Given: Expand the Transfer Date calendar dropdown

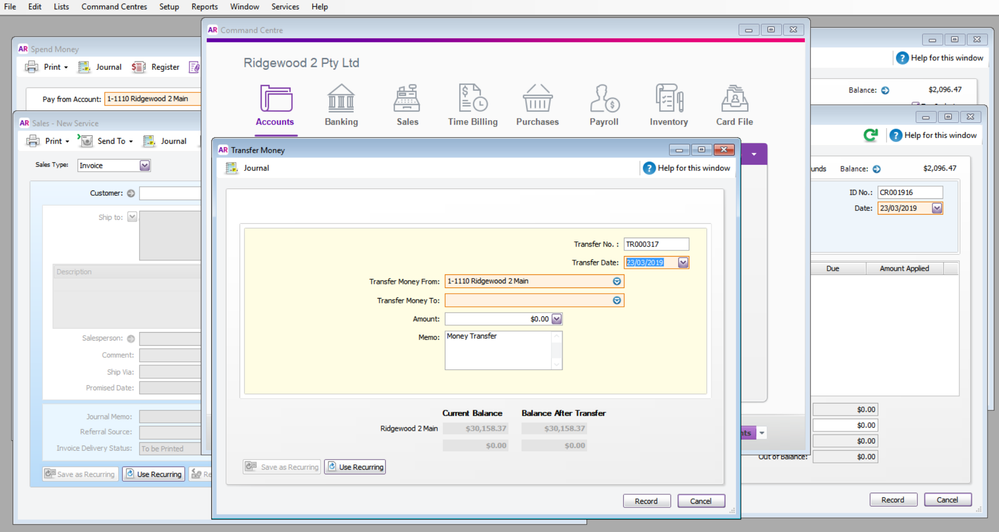Looking at the screenshot, I should pyautogui.click(x=683, y=263).
